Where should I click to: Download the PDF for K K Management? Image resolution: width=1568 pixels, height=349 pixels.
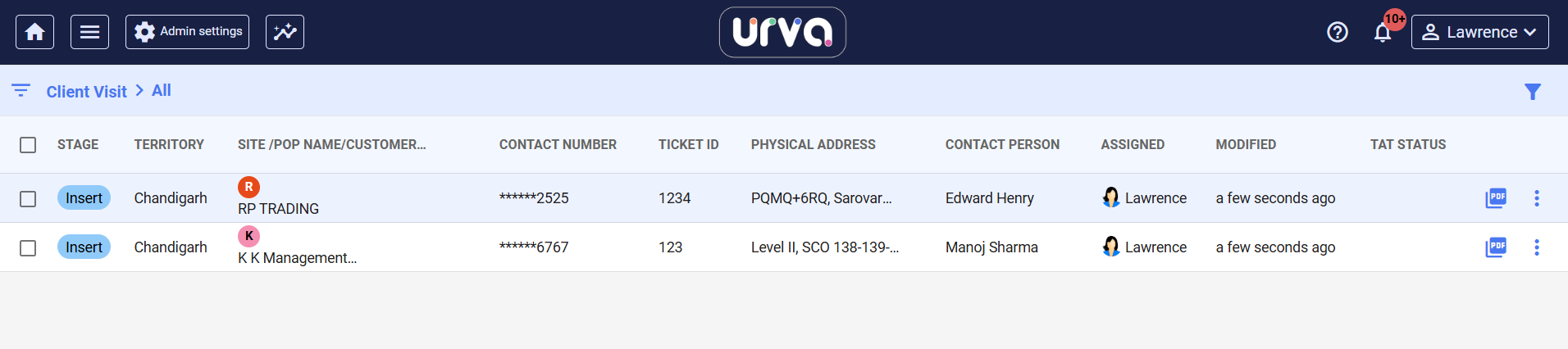coord(1496,247)
